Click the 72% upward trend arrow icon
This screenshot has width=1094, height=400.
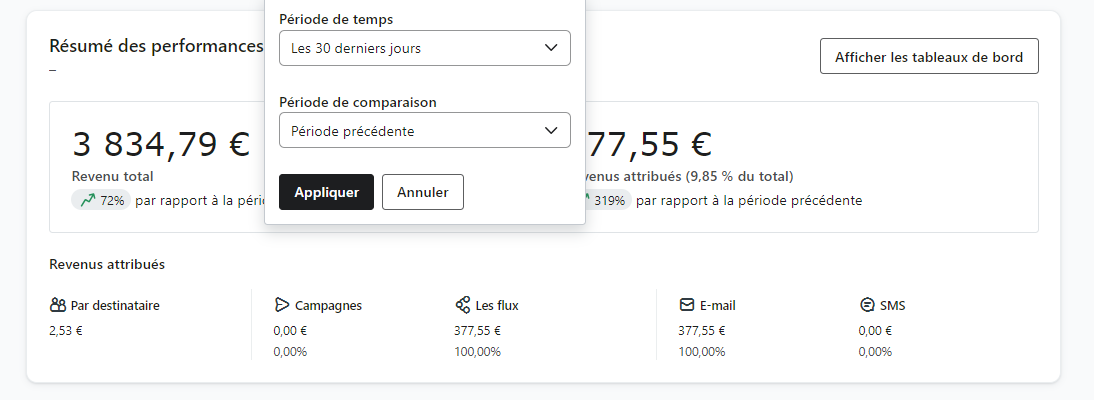click(x=87, y=200)
